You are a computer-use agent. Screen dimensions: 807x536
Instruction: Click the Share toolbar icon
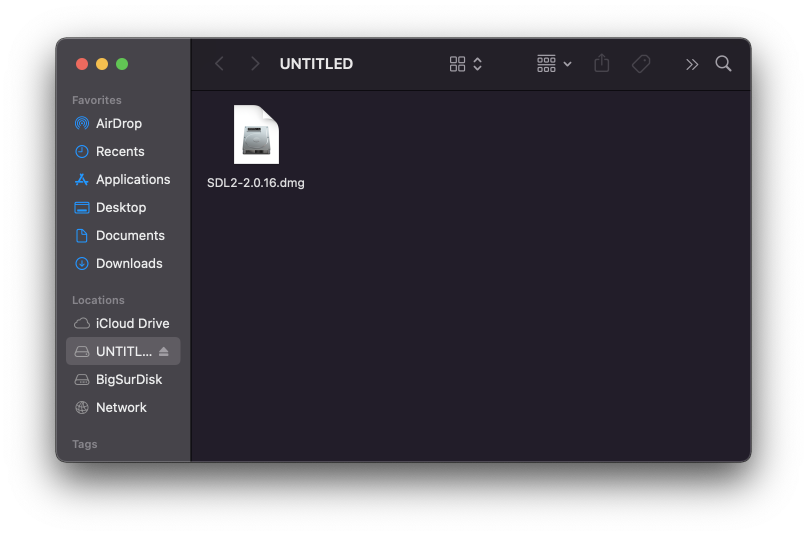(x=601, y=64)
